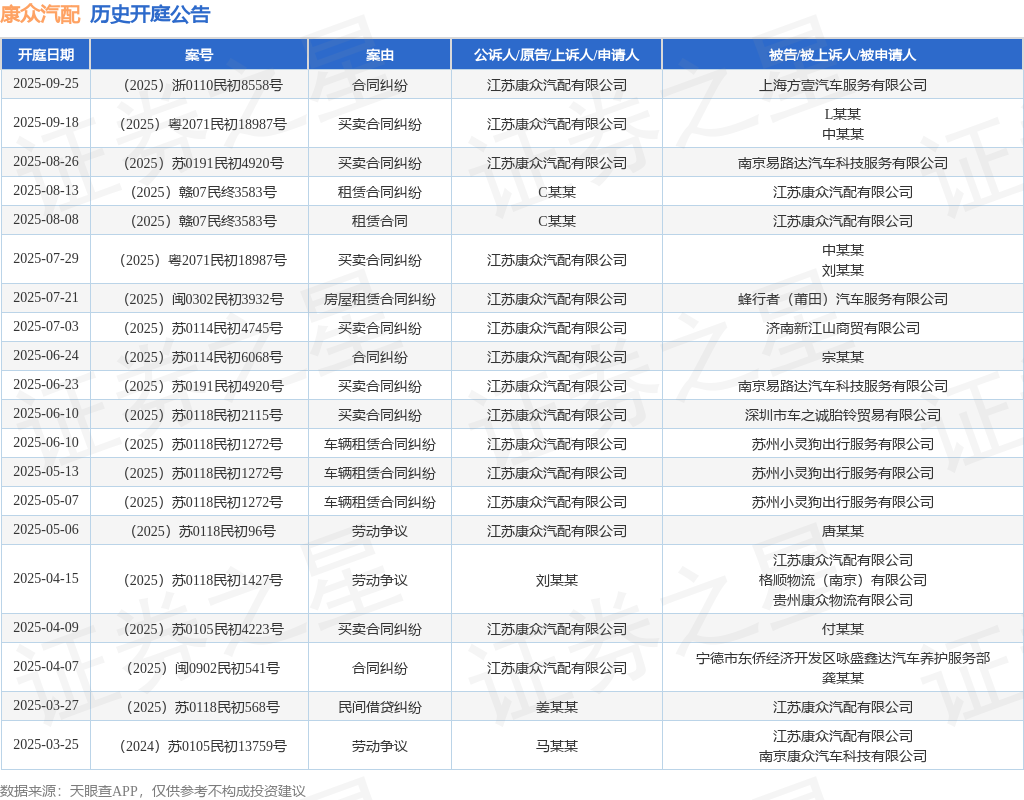Screen dimensions: 1024x800
Task: Select the date cell 2025-05-13
Action: pos(46,472)
